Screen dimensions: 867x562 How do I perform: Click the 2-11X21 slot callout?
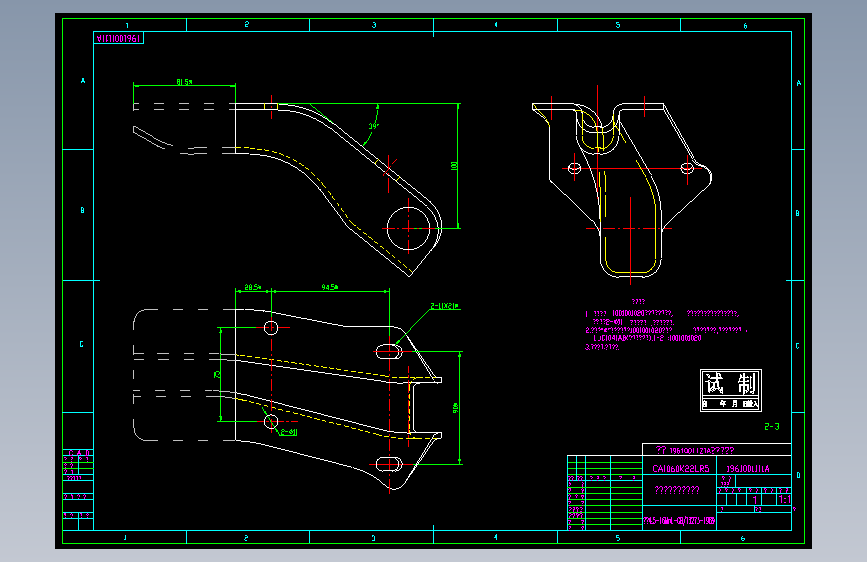[445, 306]
